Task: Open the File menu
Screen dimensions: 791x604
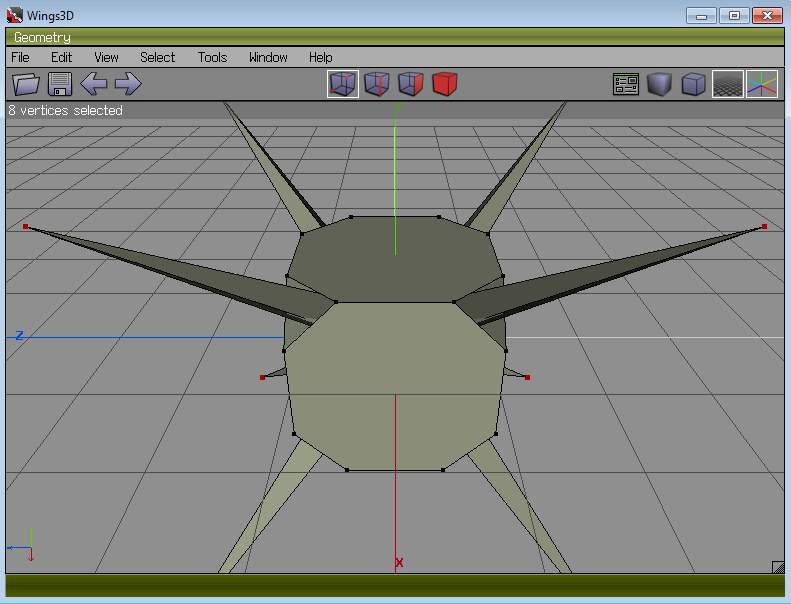Action: (x=20, y=57)
